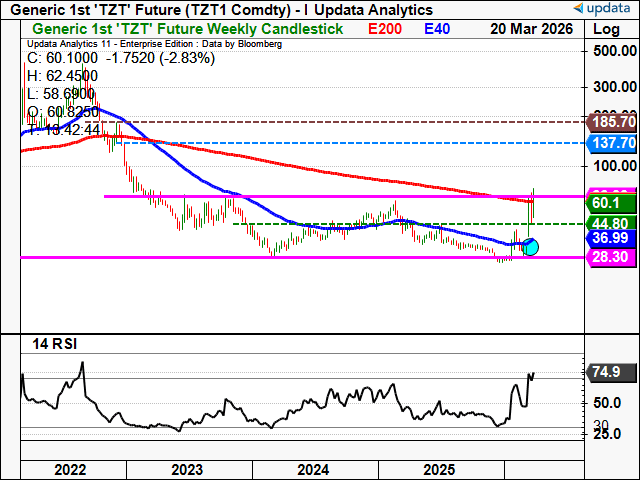Click the cyan circle marker on chart
This screenshot has width=640, height=480.
(531, 246)
